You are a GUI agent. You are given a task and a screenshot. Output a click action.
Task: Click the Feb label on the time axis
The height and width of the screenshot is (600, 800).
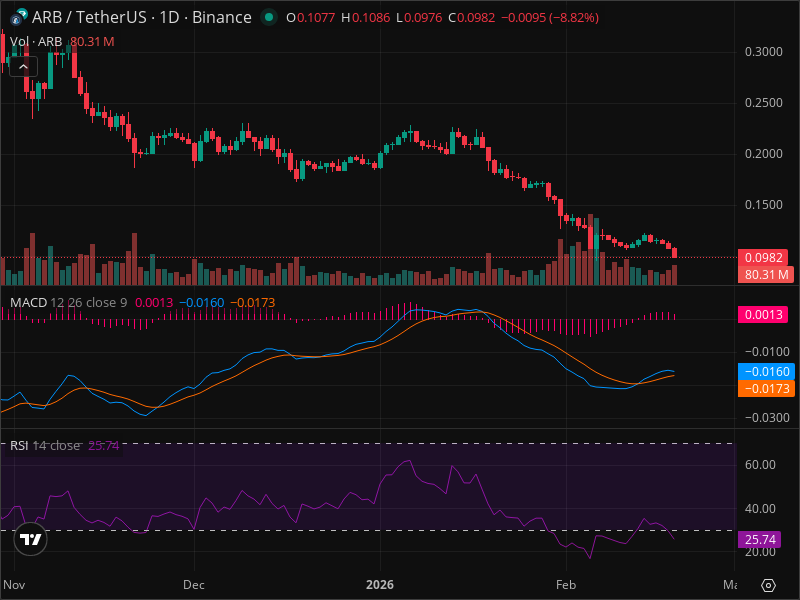pos(566,585)
